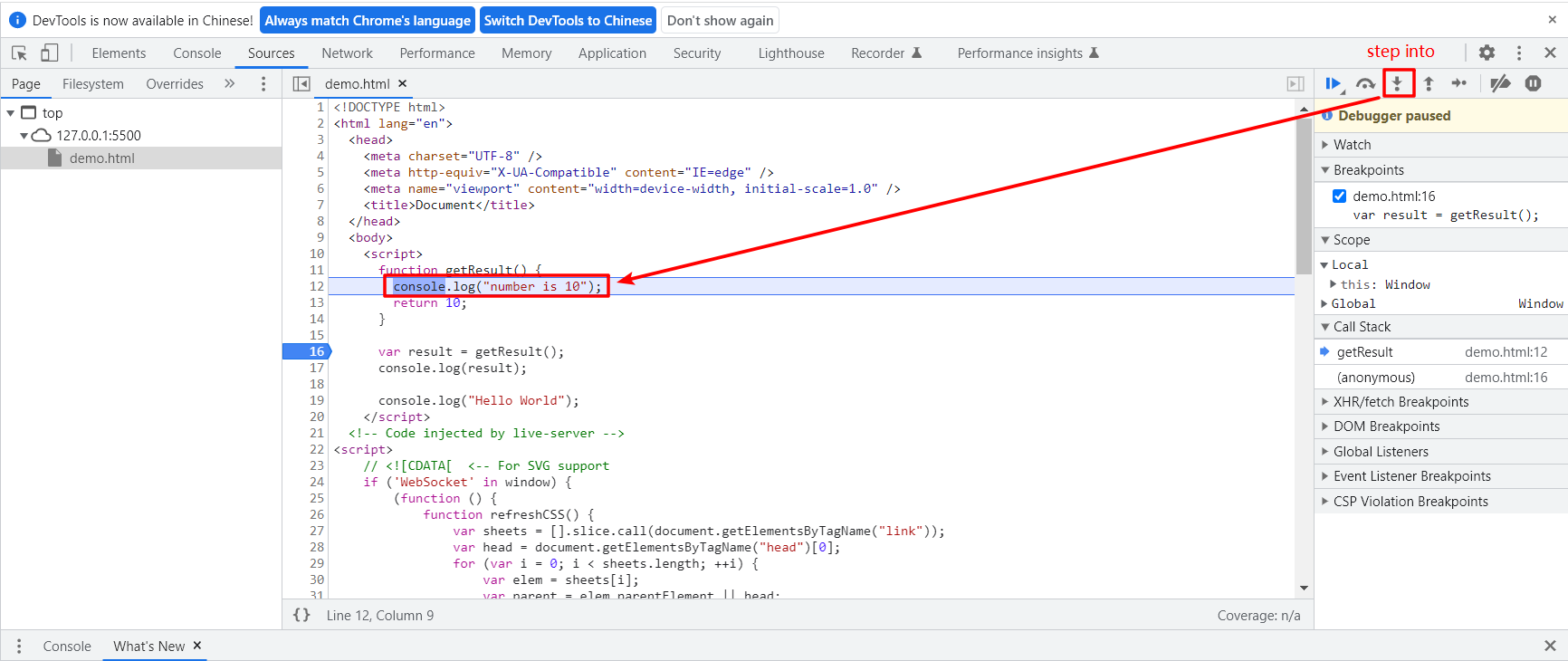
Task: Click the Step icon in debugger toolbar
Action: click(x=1459, y=83)
